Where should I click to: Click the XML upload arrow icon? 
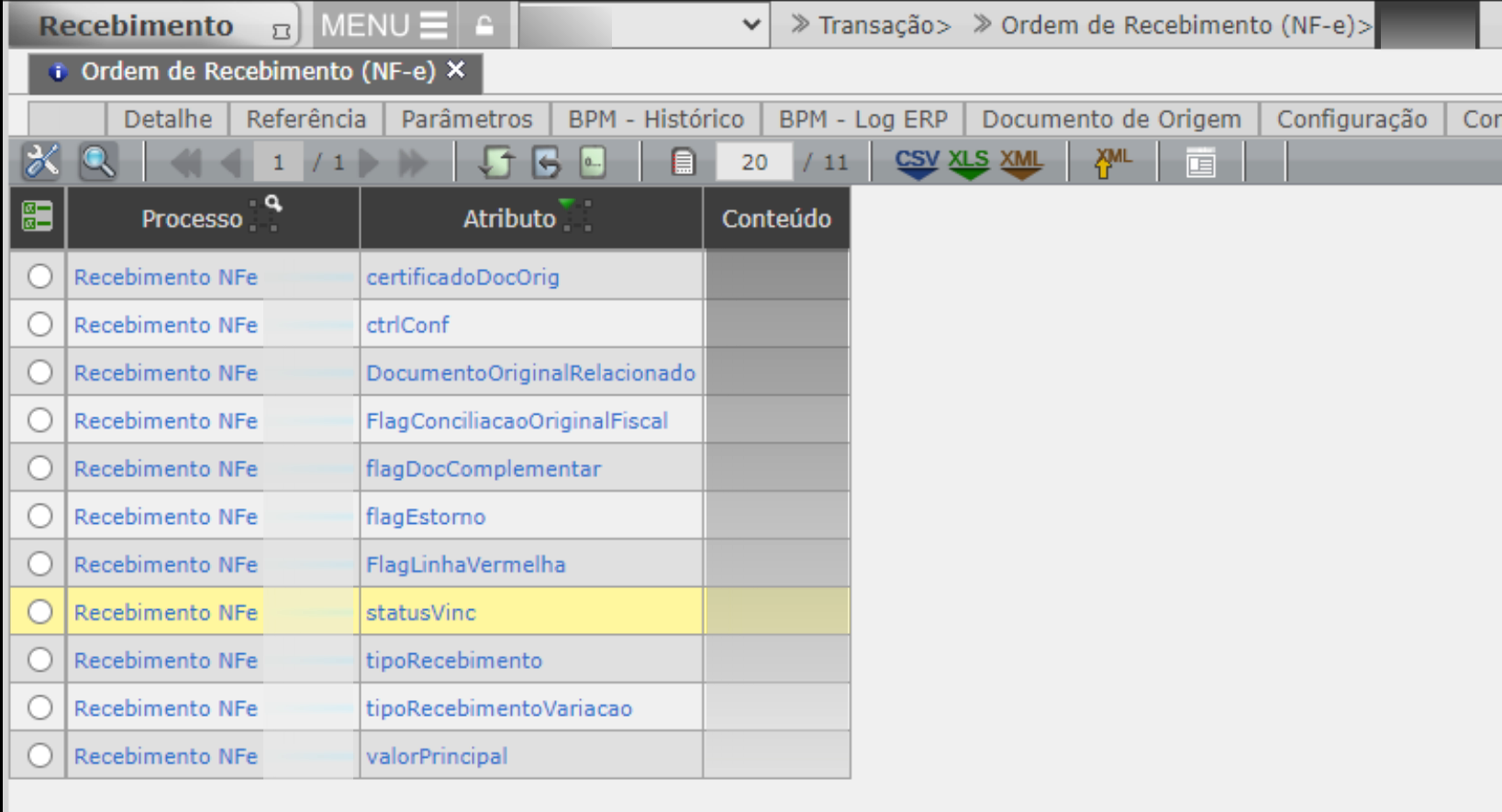tap(1111, 162)
